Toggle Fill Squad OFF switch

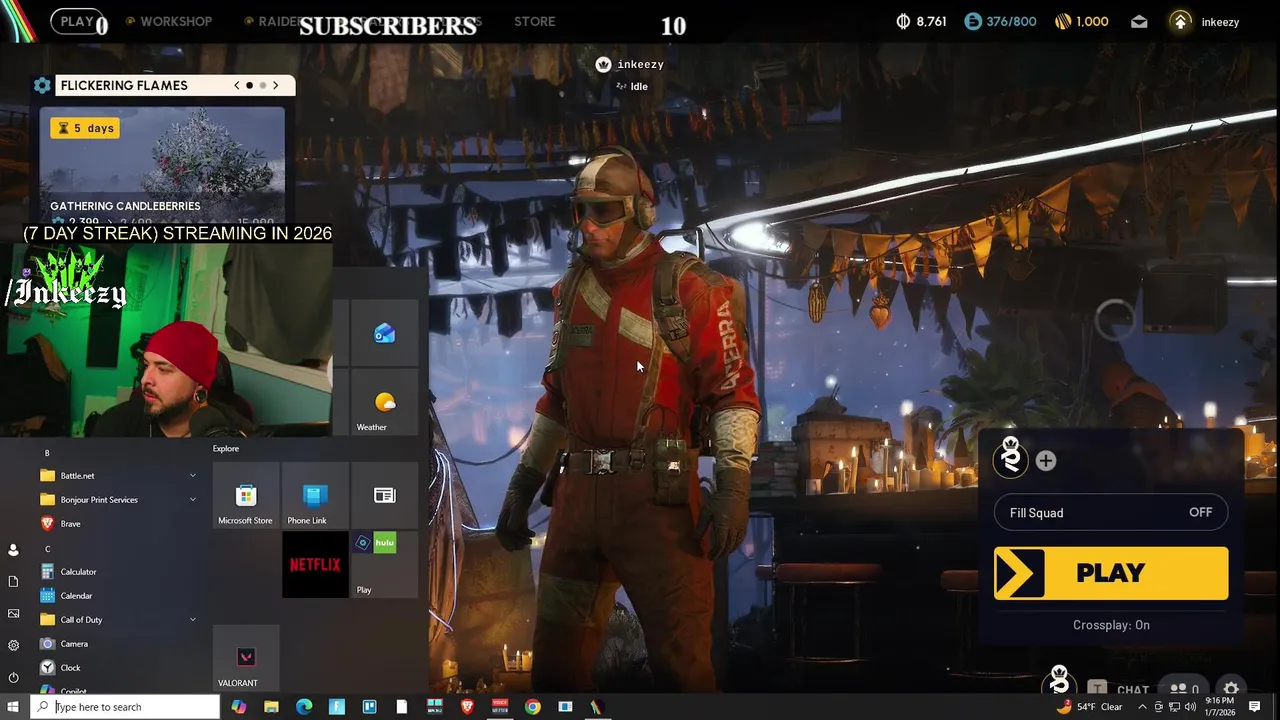click(x=1111, y=513)
